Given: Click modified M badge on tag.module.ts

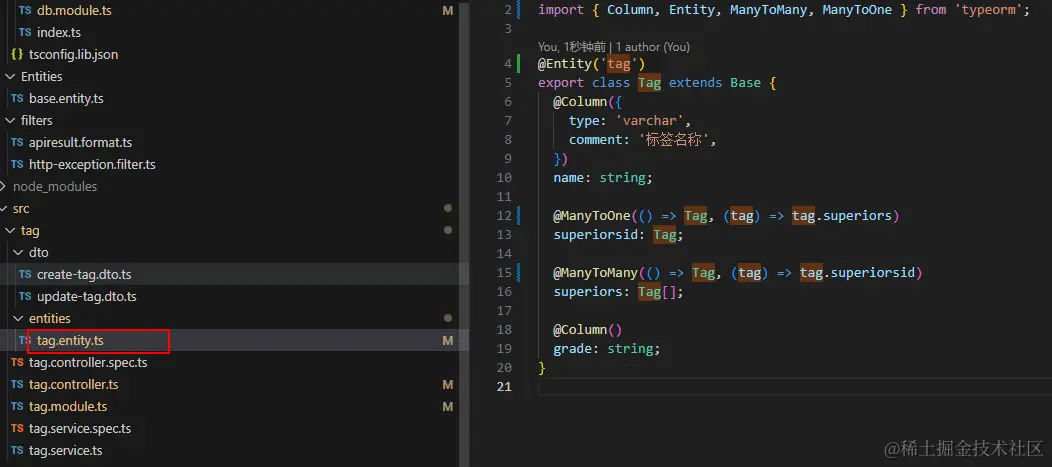Looking at the screenshot, I should [x=448, y=407].
